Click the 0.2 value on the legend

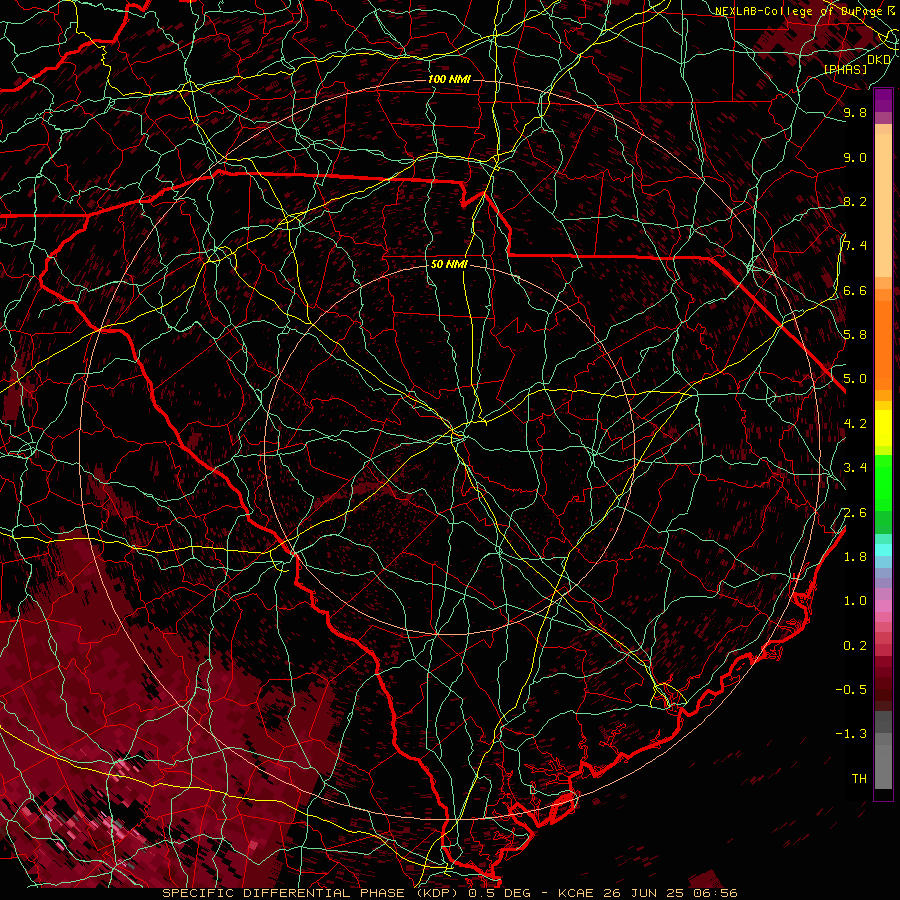tap(855, 646)
